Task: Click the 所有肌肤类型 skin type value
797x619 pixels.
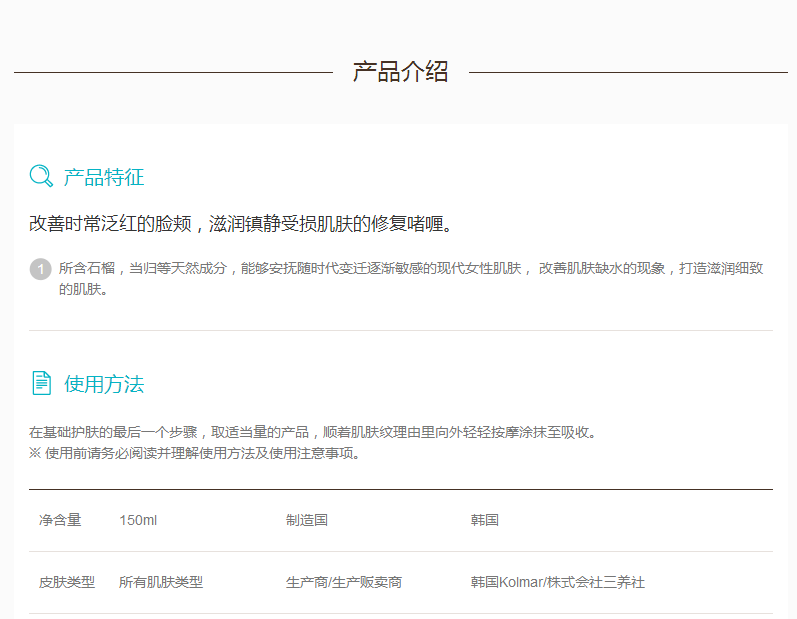Action: [x=161, y=582]
